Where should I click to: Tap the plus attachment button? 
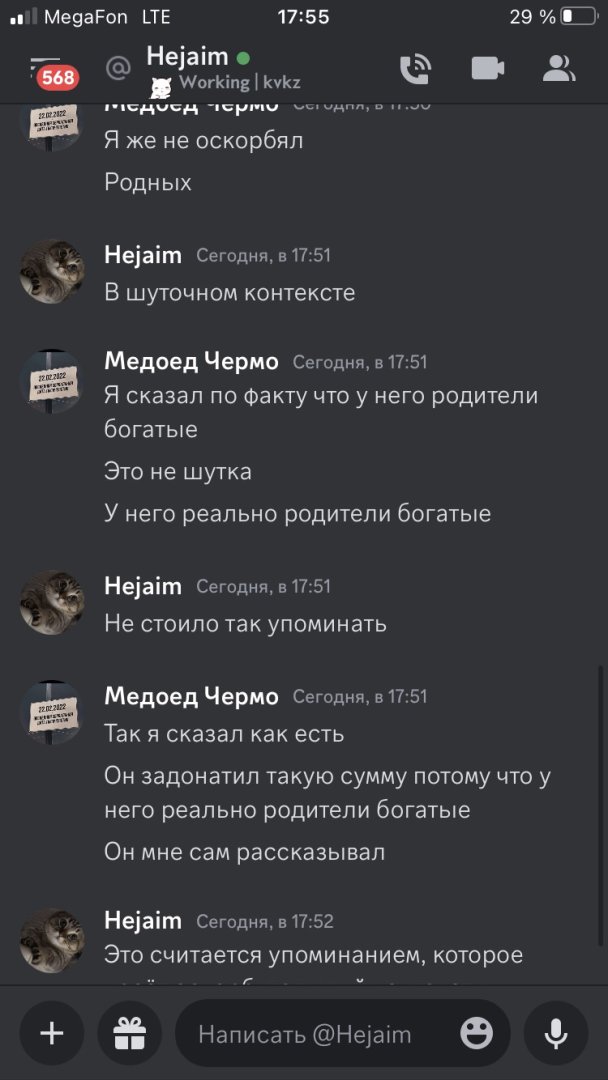click(52, 1033)
